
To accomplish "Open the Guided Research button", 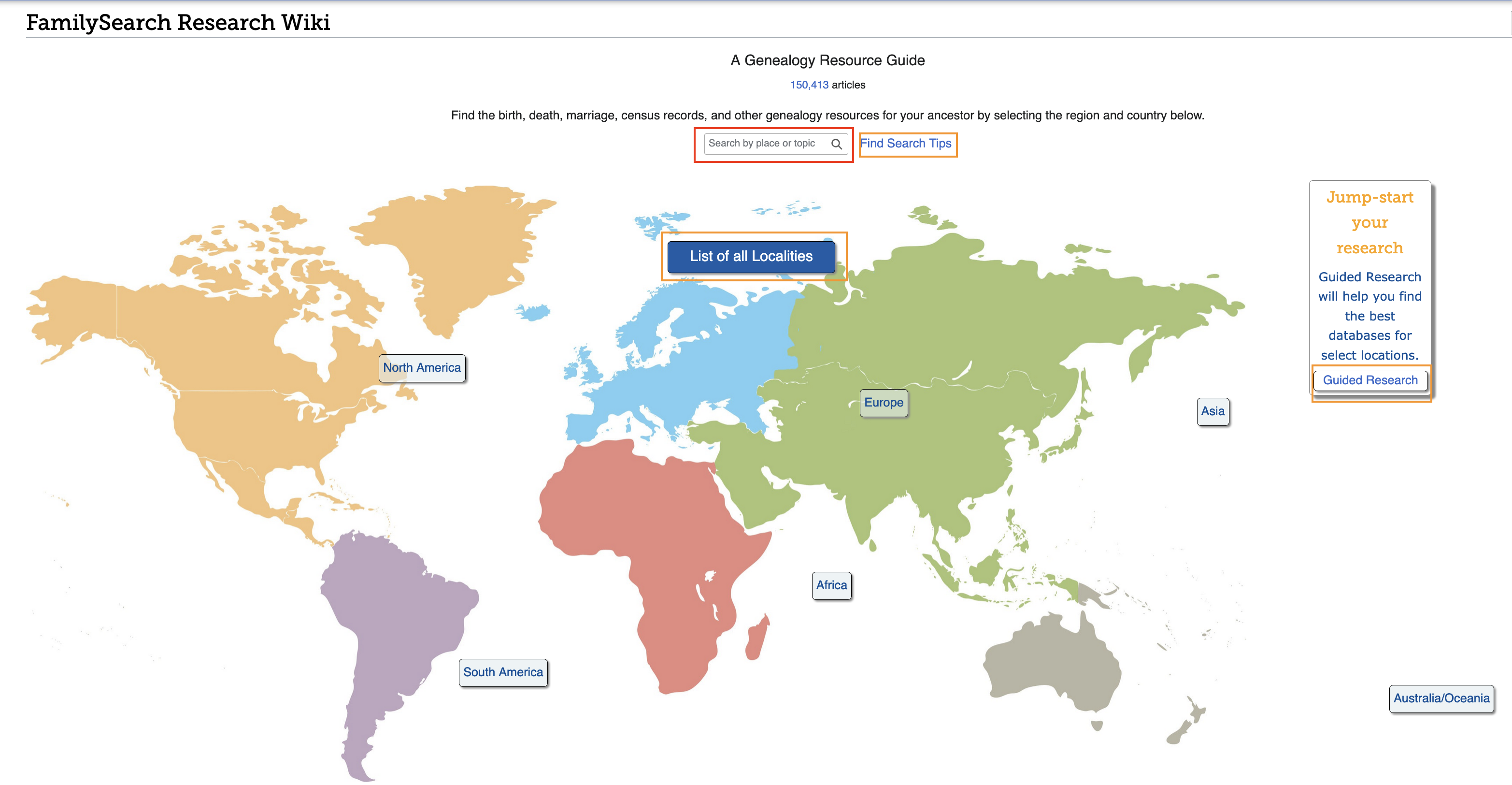I will point(1369,380).
